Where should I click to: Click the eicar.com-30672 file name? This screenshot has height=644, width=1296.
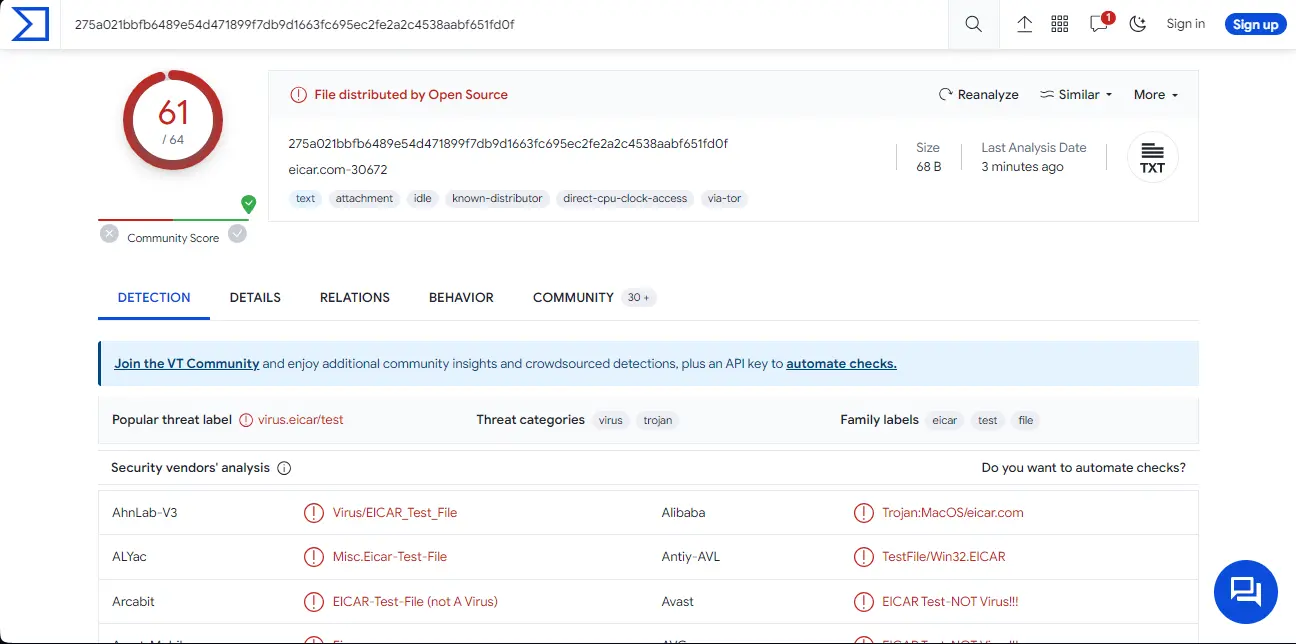coord(338,170)
